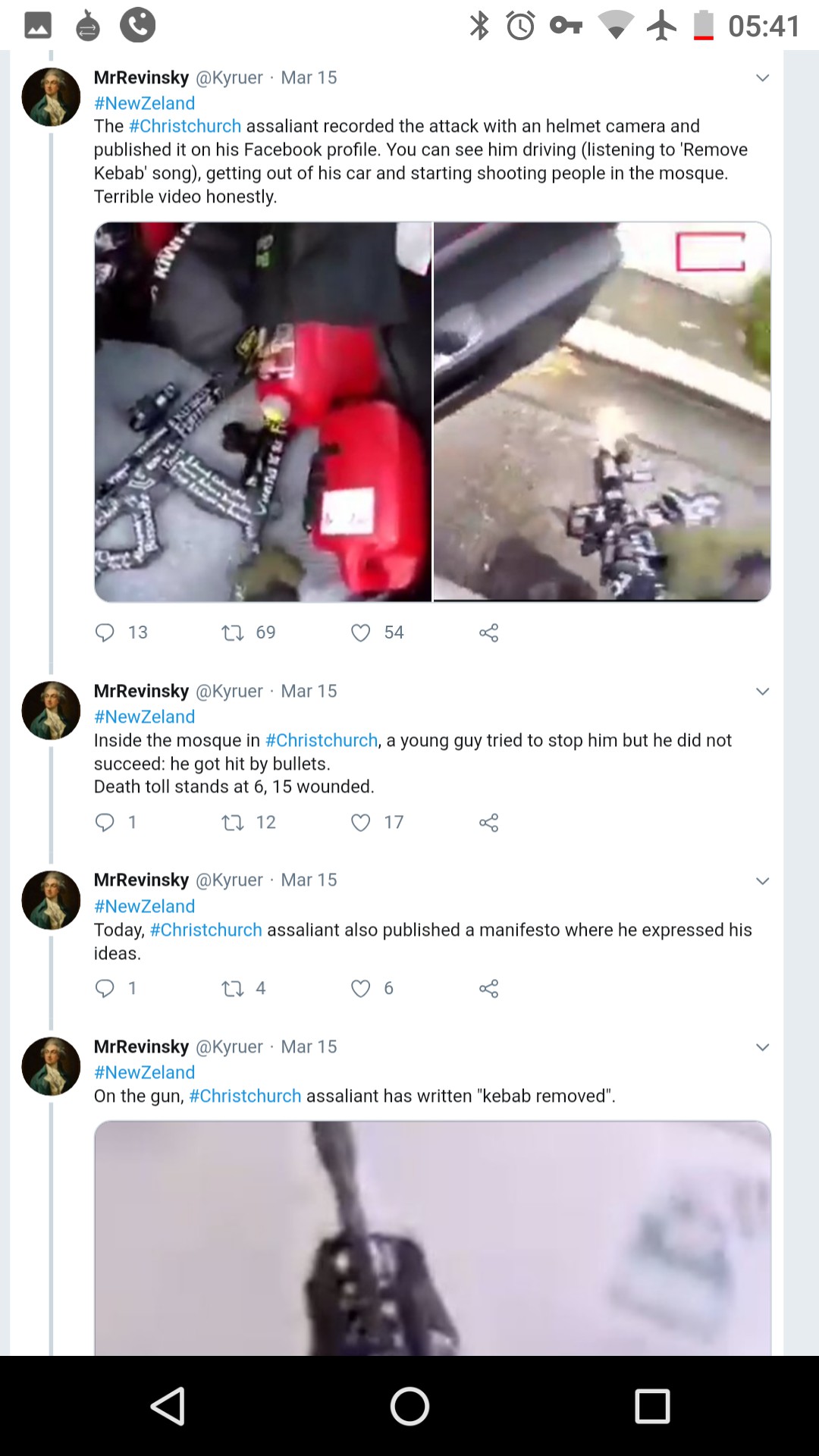Open the chevron menu on the 'kebab removed' tweet
Viewport: 819px width, 1456px height.
pyautogui.click(x=763, y=1047)
